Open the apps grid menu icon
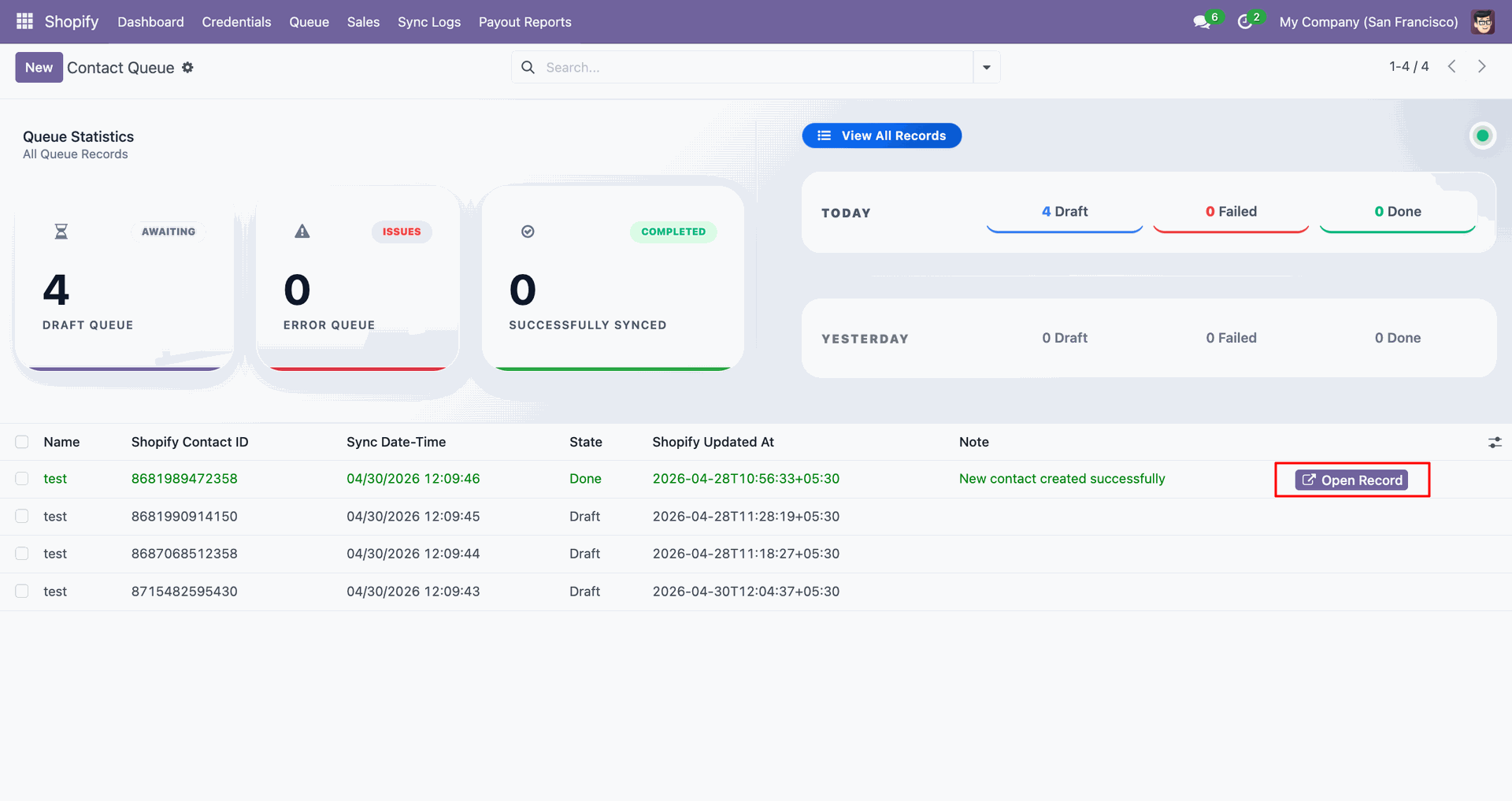Viewport: 1512px width, 801px height. (24, 21)
